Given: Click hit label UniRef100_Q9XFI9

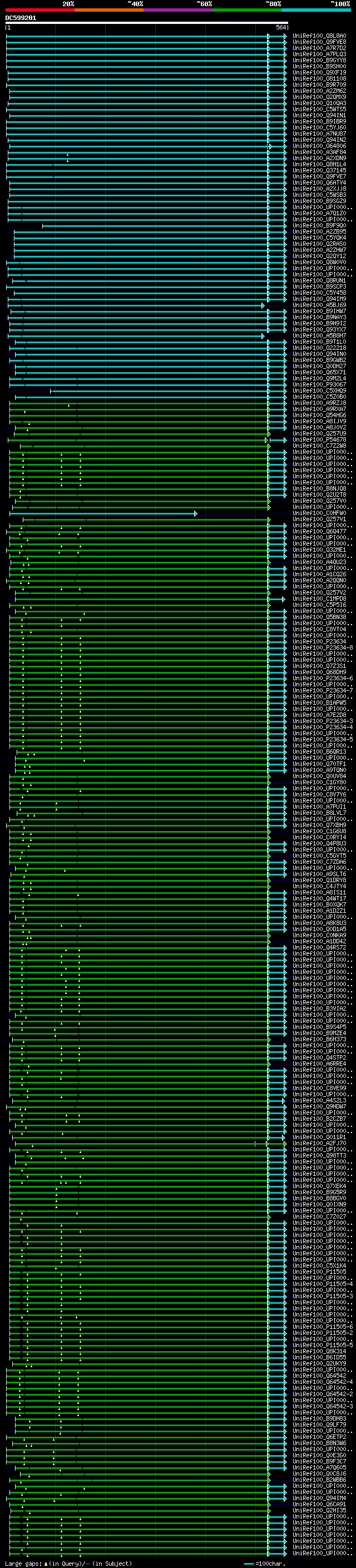Looking at the screenshot, I should tap(319, 72).
